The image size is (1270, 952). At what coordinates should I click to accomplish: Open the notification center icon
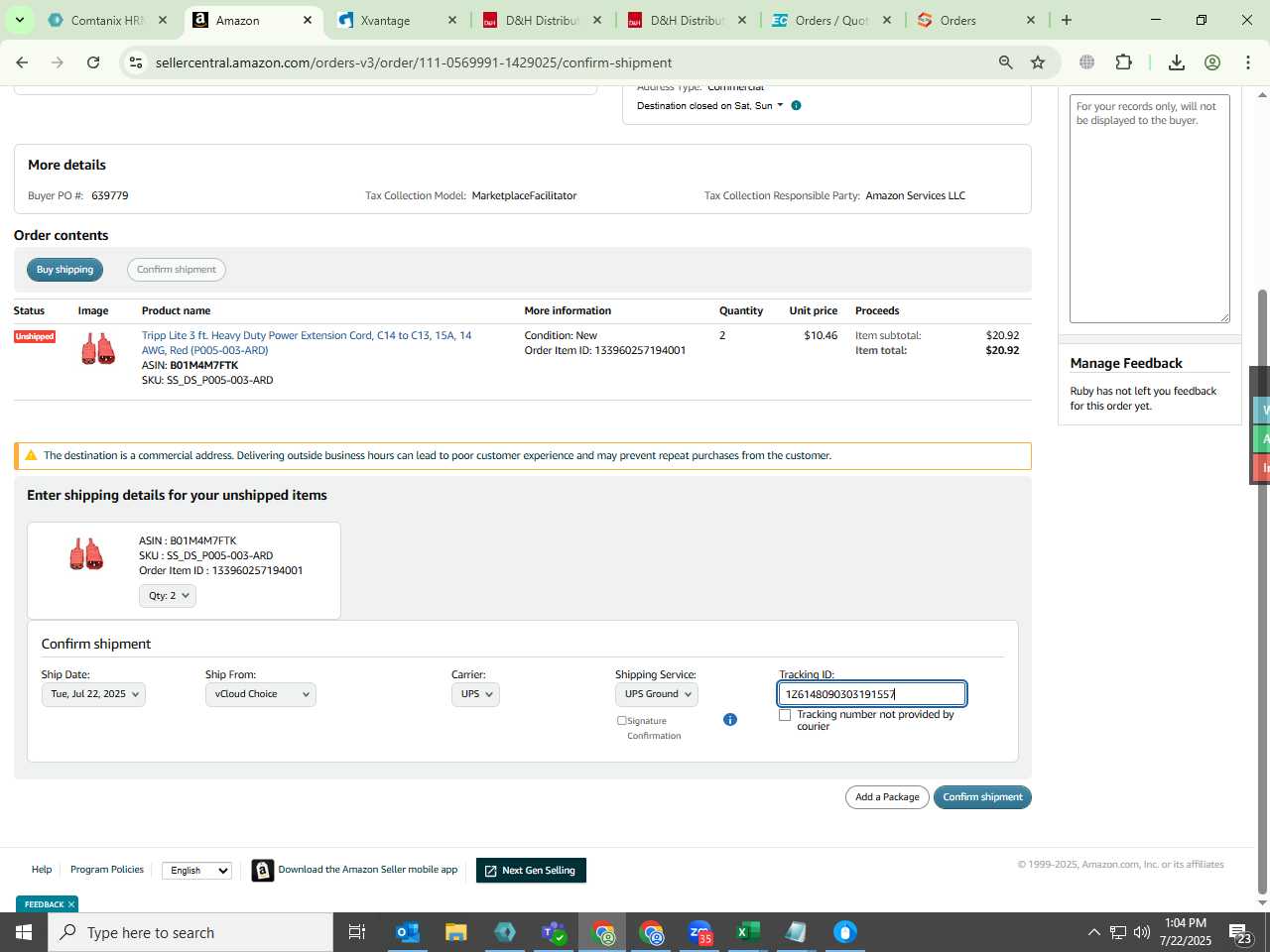(x=1240, y=932)
